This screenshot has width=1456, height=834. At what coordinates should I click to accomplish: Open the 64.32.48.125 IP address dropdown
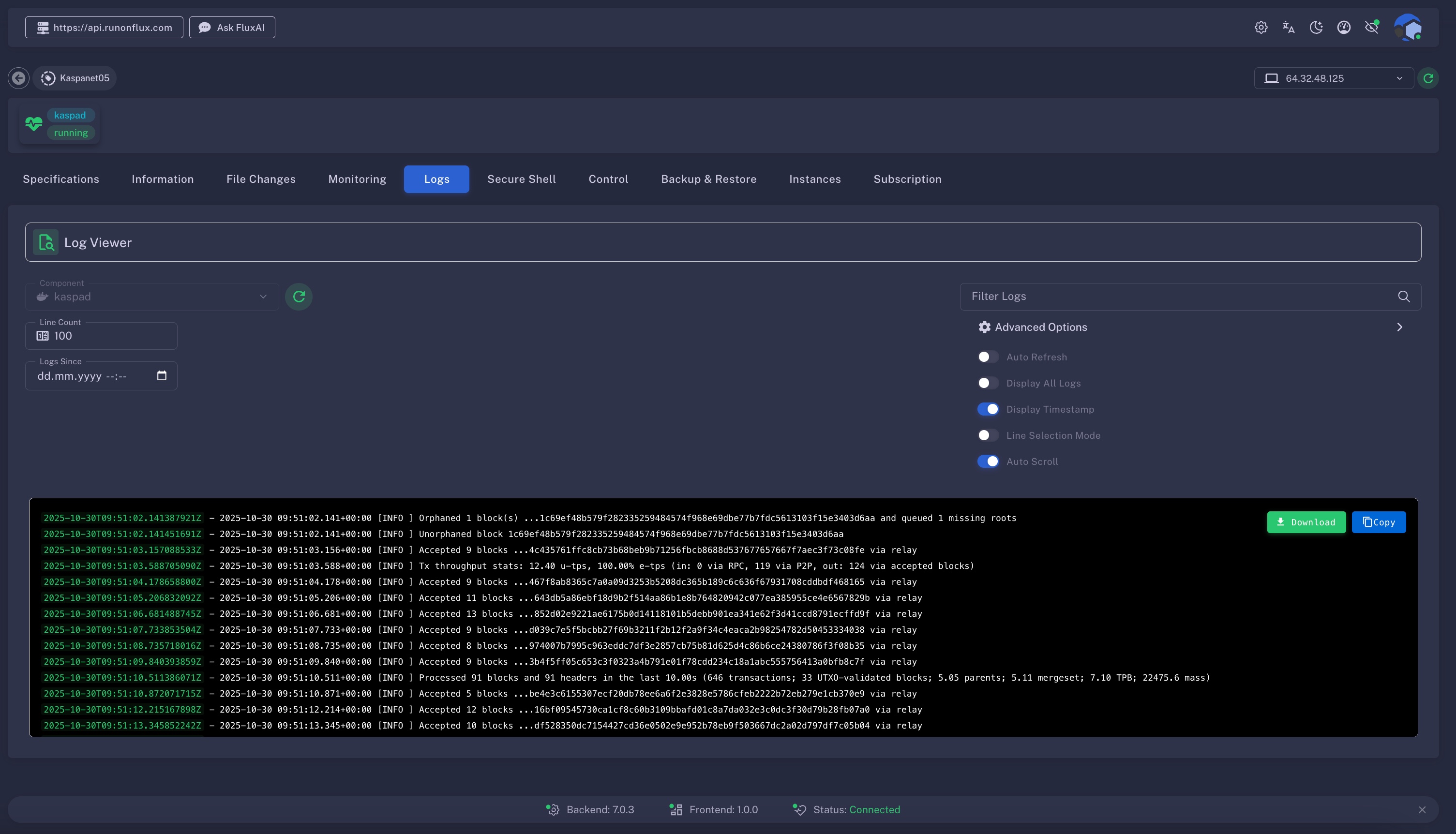coord(1333,78)
